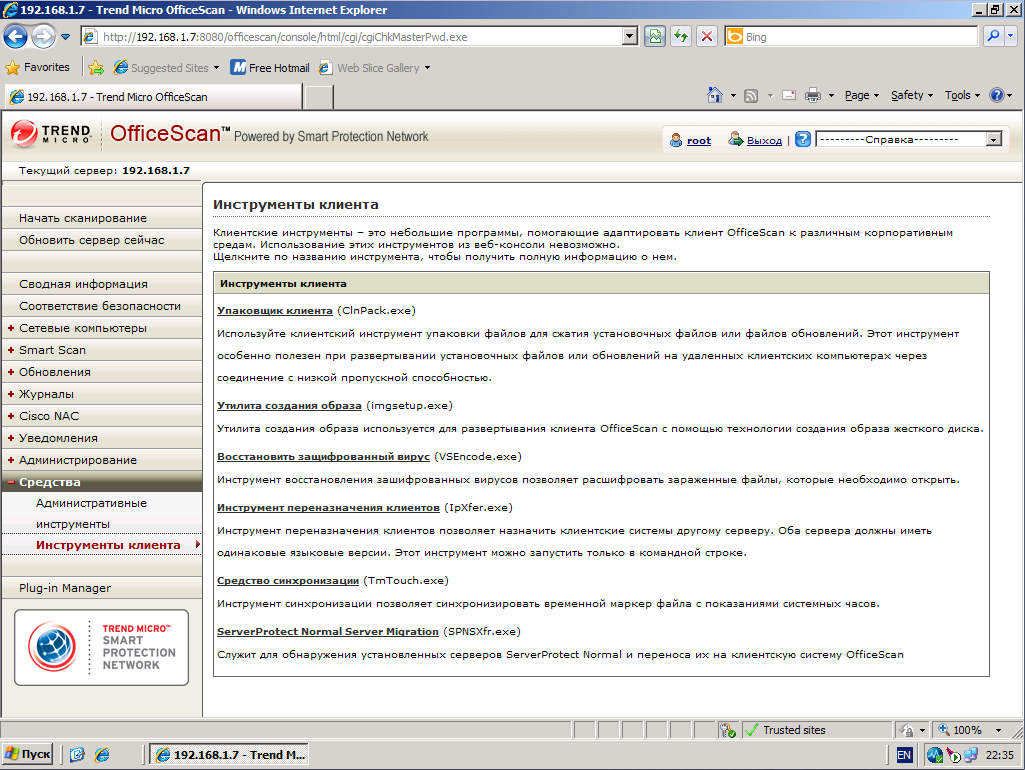
Task: Open Восстановить зашифрованный вирус link
Action: 323,457
